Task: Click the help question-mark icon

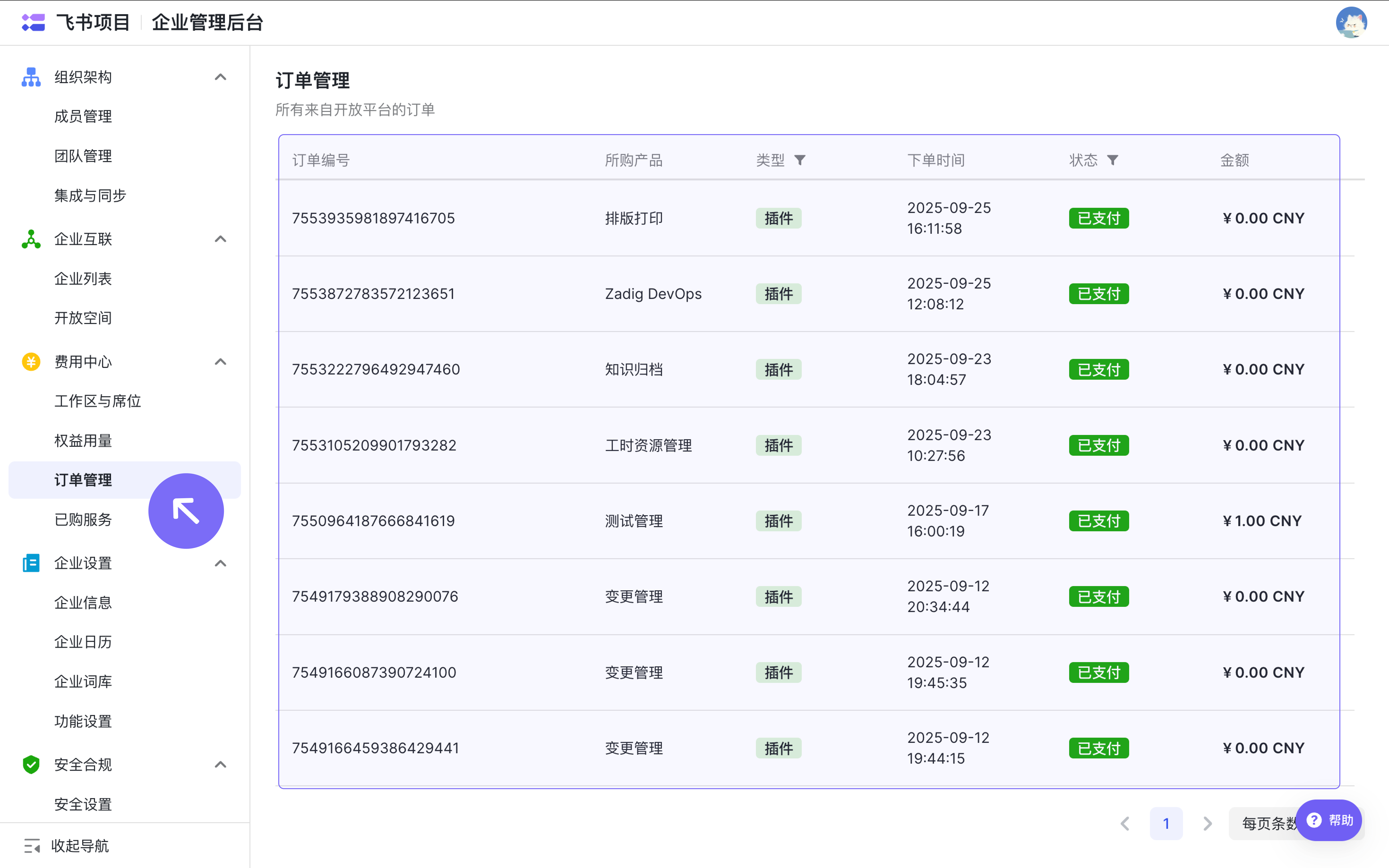Action: pos(1314,820)
